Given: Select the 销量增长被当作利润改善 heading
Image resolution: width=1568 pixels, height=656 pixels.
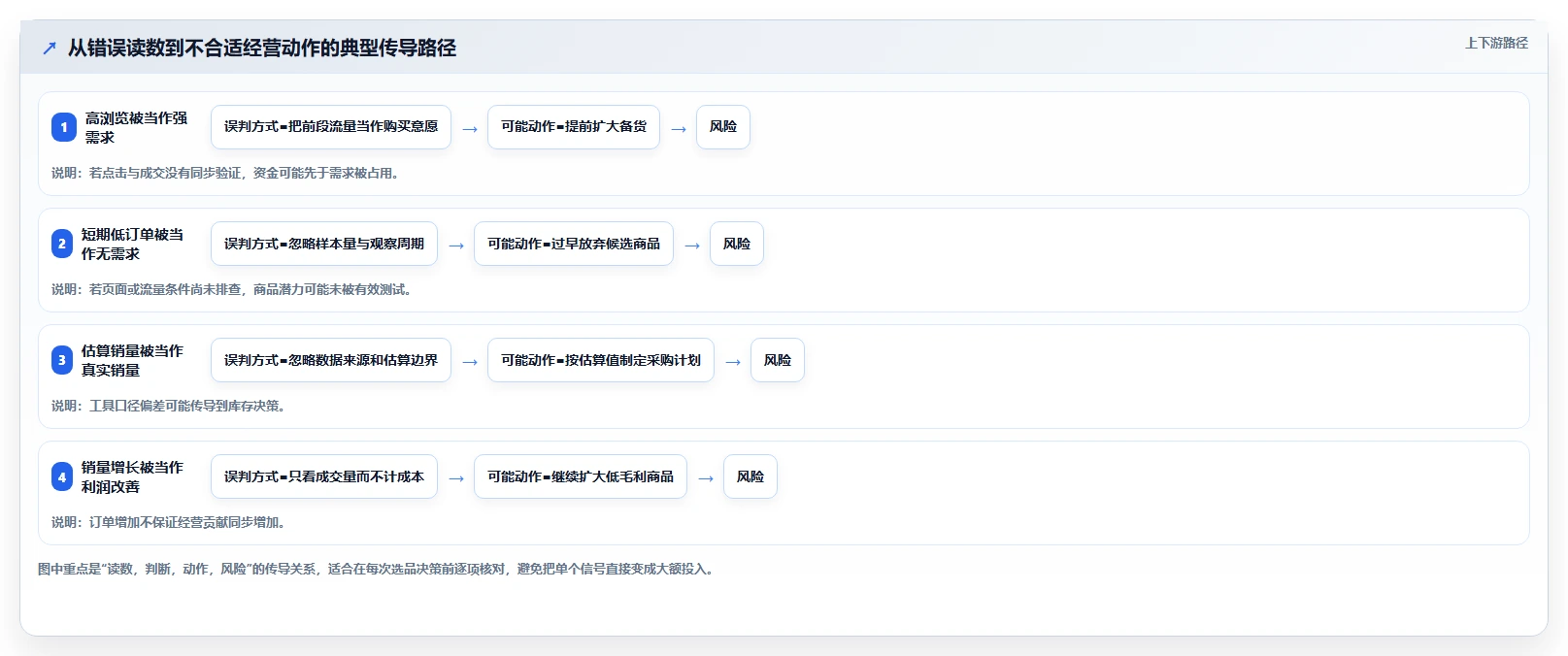Looking at the screenshot, I should 132,476.
